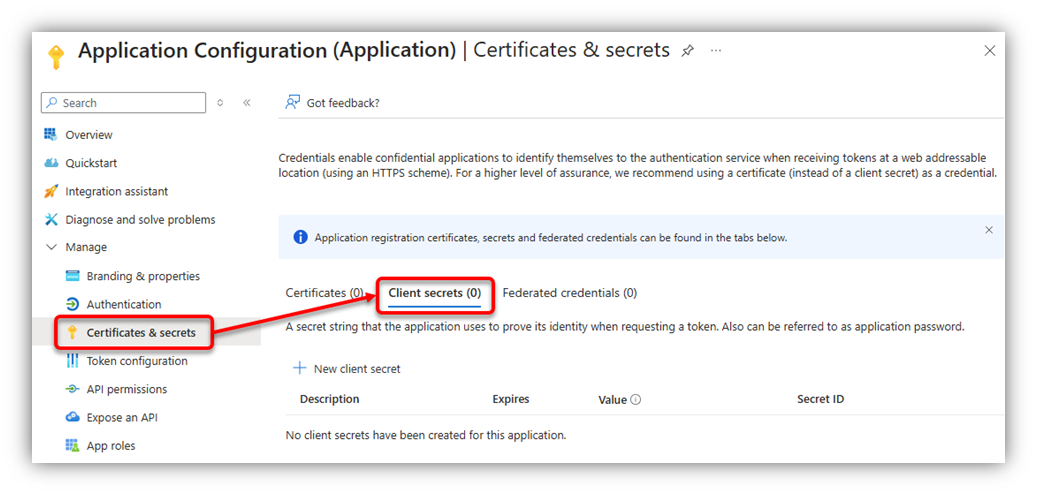
Task: Switch to the Federated credentials (0) tab
Action: (569, 292)
